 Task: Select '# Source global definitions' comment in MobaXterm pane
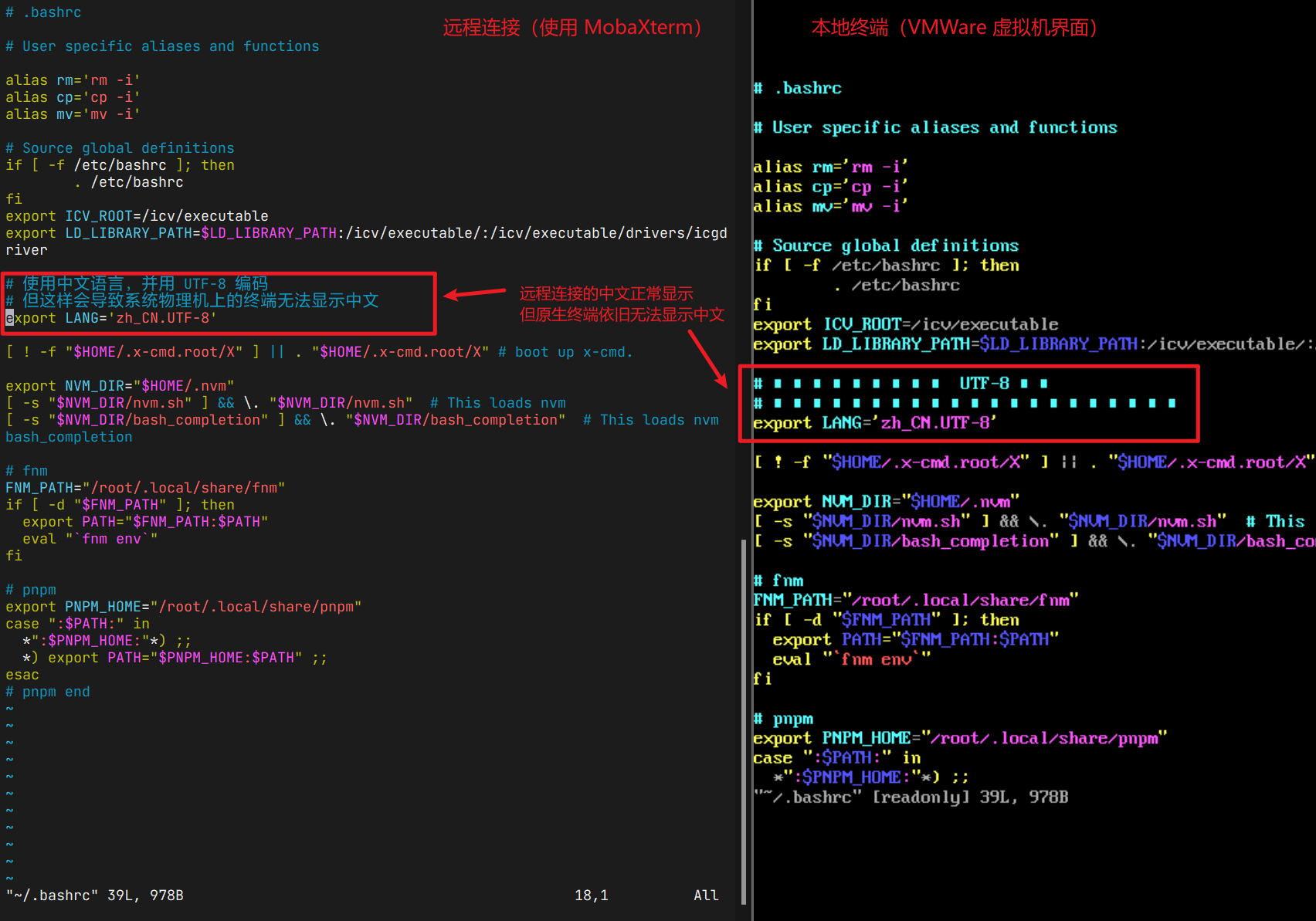tap(120, 148)
